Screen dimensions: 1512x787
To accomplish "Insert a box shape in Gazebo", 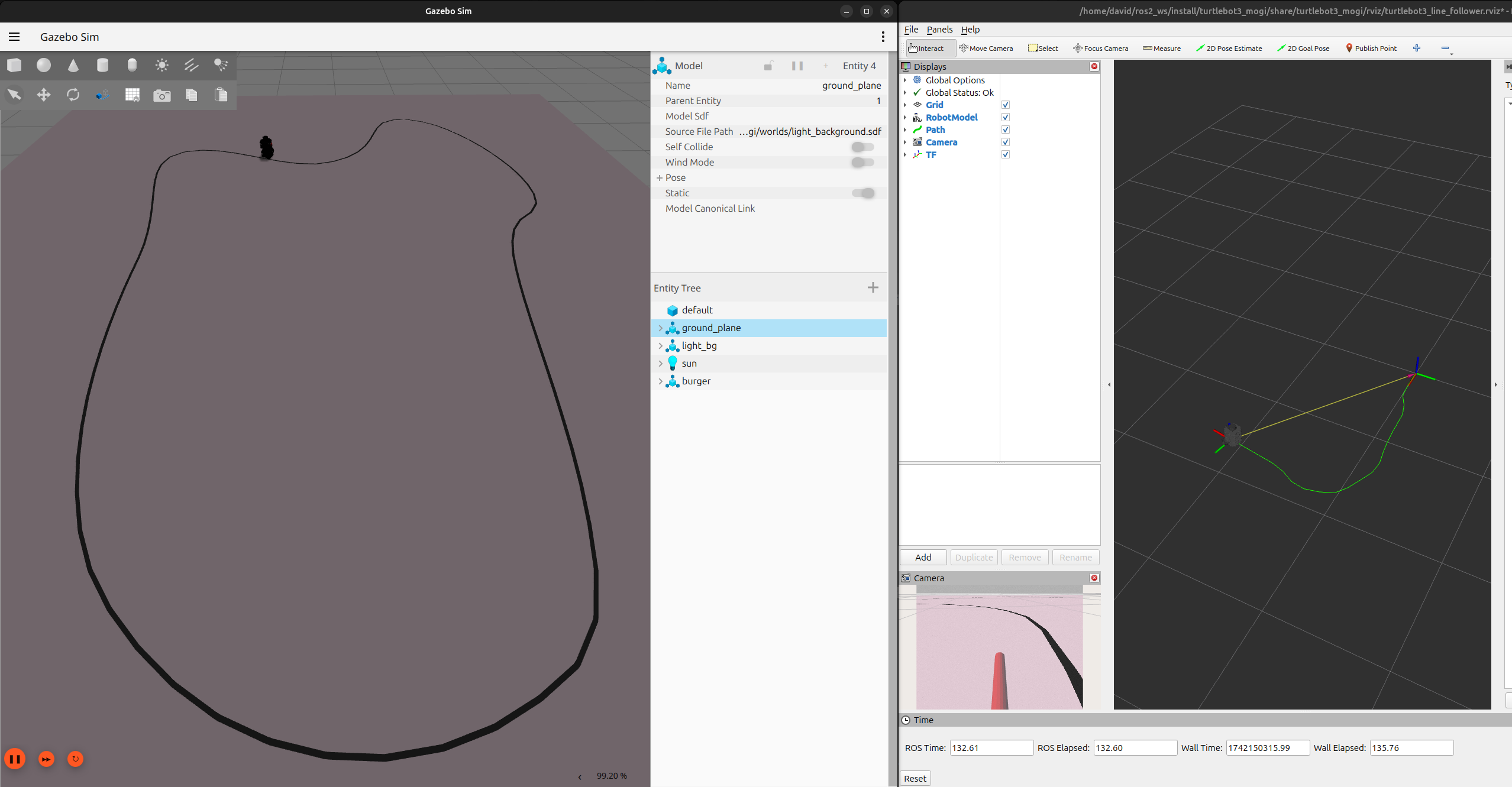I will [x=15, y=65].
